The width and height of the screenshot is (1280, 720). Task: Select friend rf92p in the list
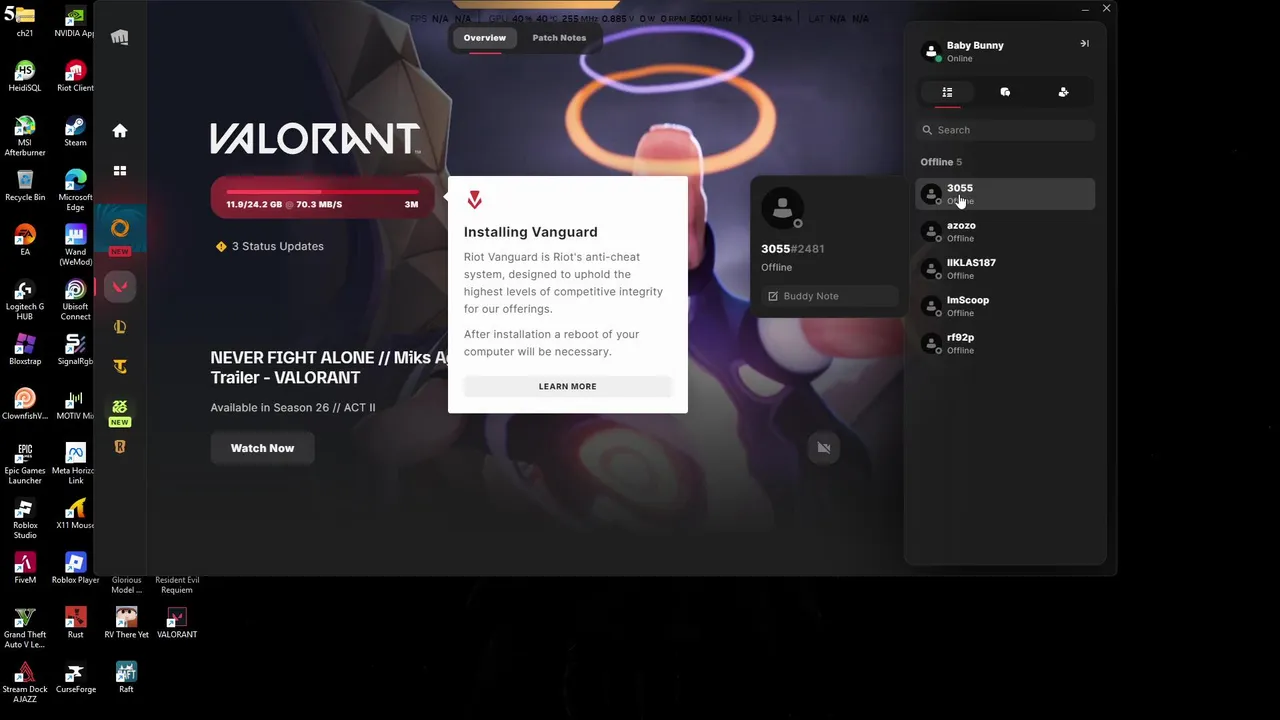(1005, 344)
